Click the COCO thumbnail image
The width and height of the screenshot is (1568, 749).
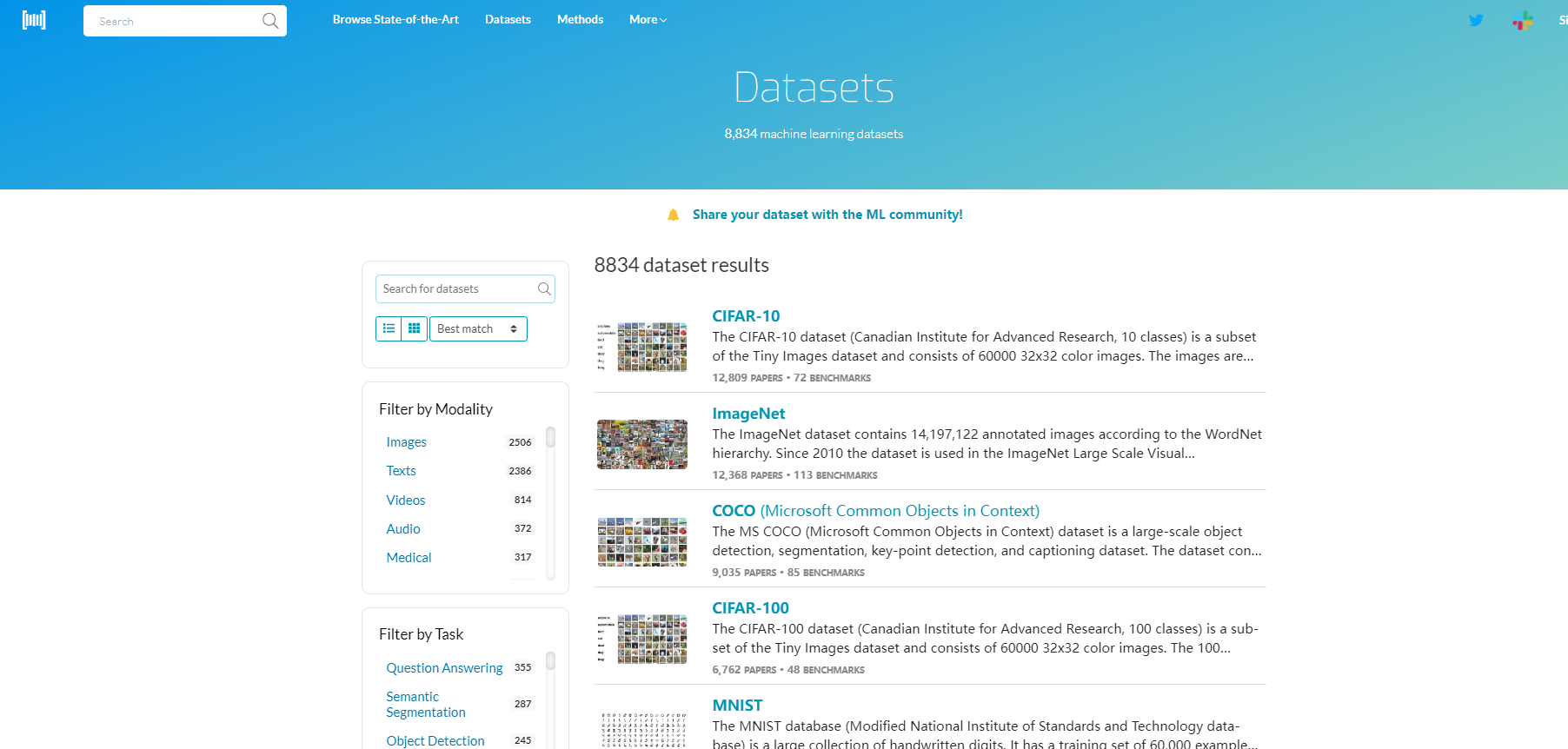pos(642,541)
